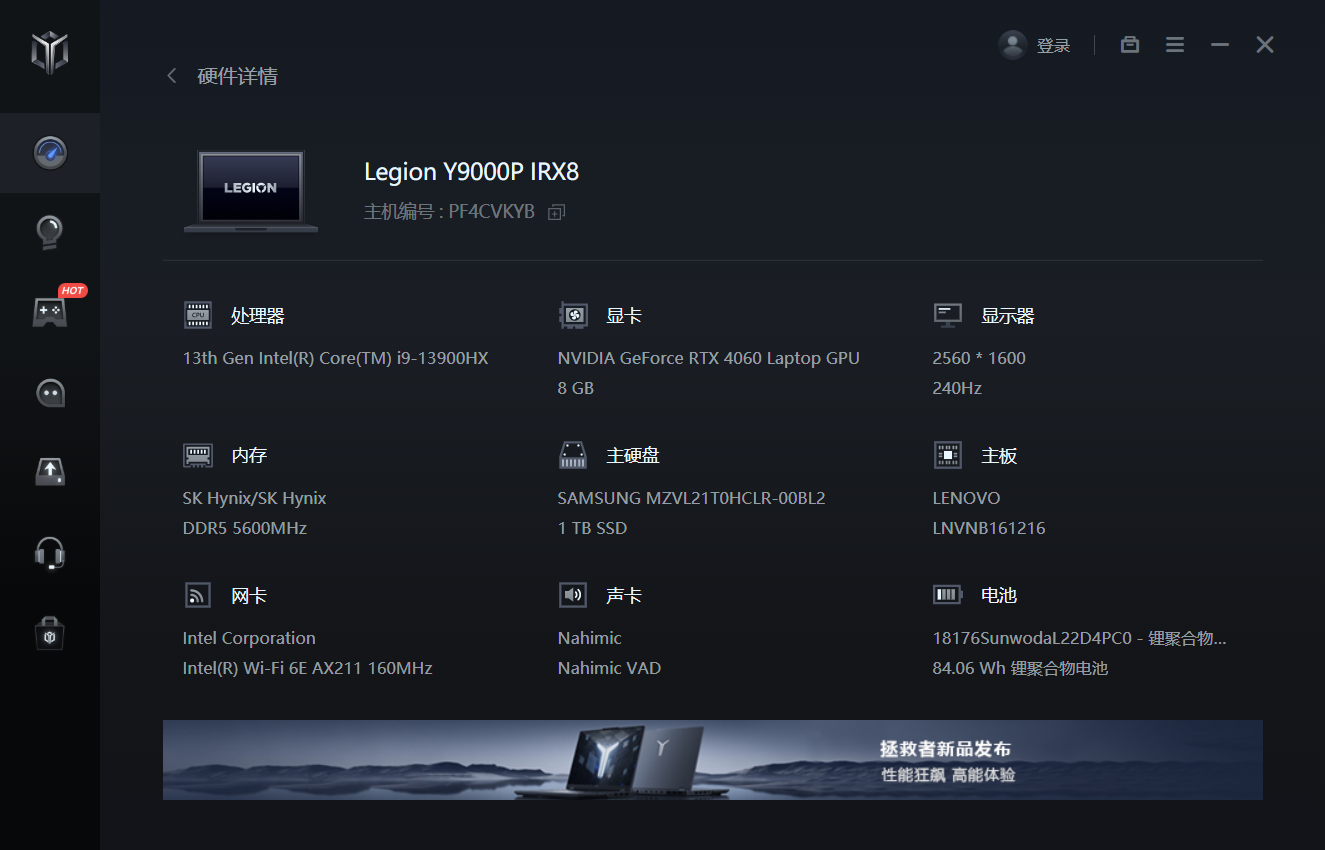Click the 8 GB video memory value

pos(576,388)
